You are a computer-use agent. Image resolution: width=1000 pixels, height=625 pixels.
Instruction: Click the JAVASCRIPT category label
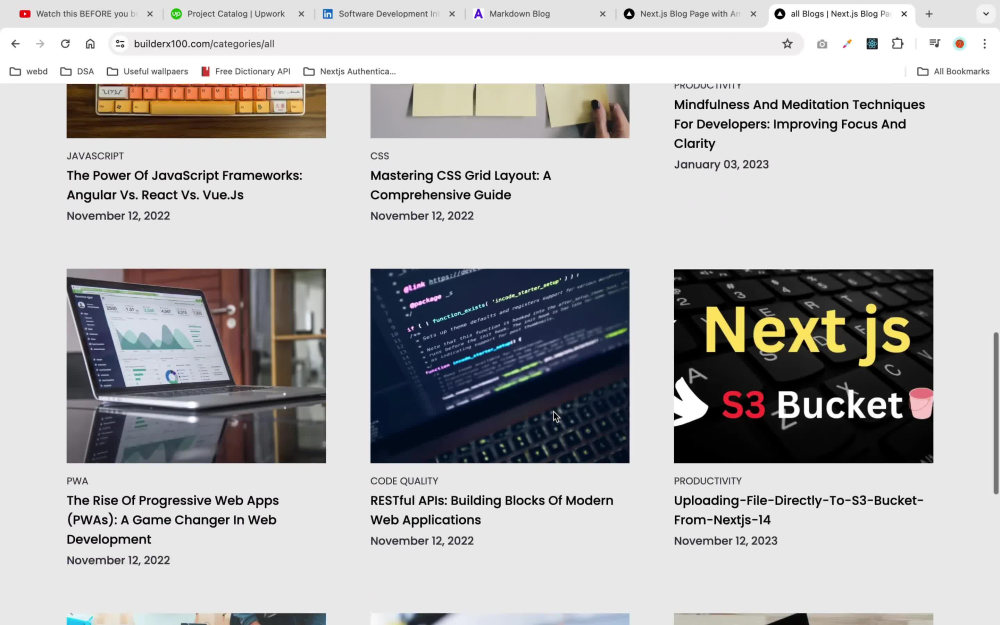pos(95,156)
